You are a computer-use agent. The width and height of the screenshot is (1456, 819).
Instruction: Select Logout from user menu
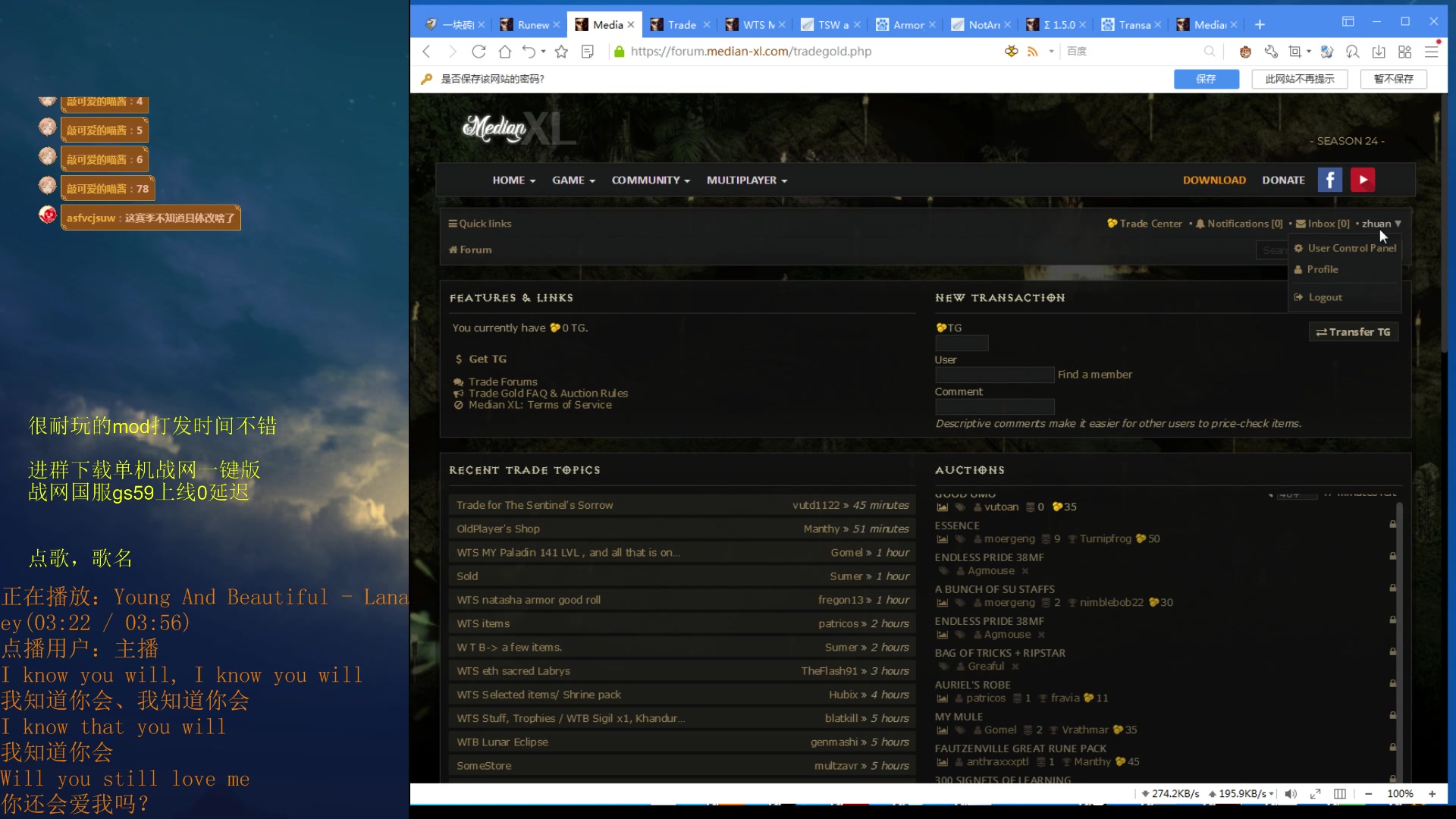[x=1318, y=297]
